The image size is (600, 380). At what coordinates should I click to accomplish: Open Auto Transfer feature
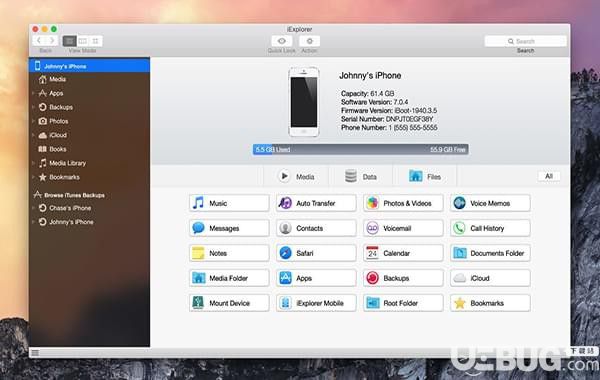316,203
